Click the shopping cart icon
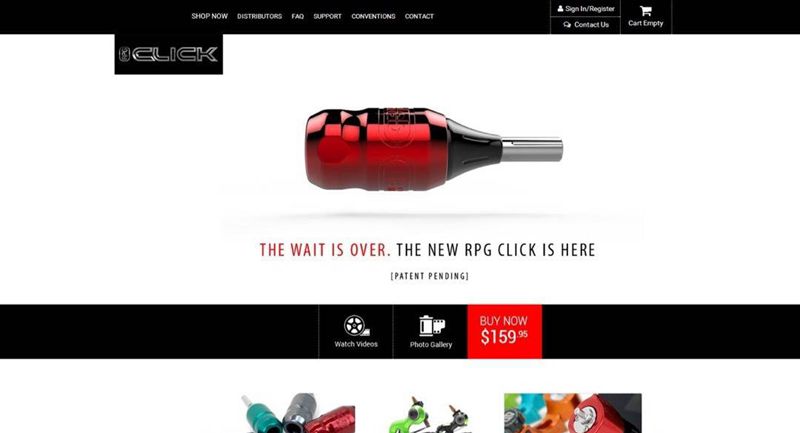Screen dimensions: 800x433 coord(645,11)
